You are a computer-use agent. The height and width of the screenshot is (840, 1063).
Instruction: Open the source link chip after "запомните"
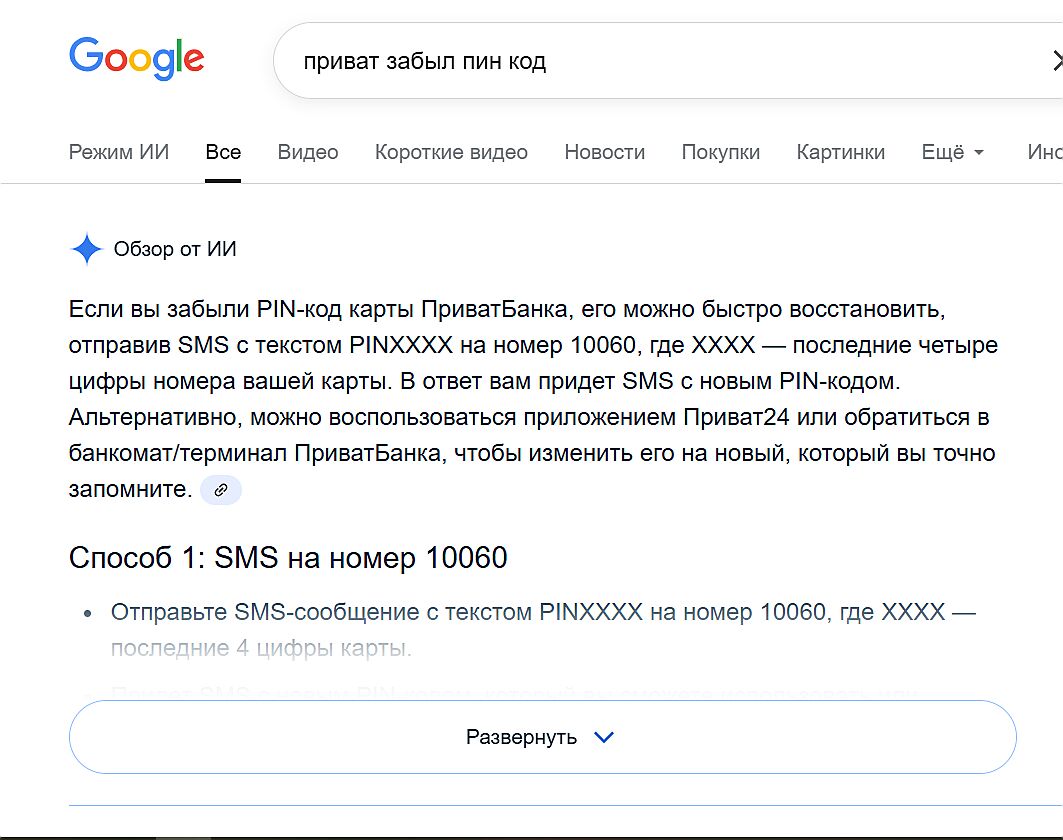[x=221, y=490]
